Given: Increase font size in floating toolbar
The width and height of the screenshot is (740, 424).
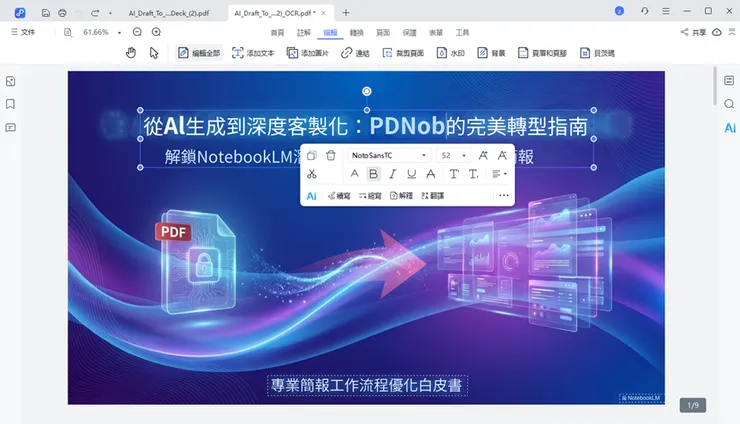Looking at the screenshot, I should point(483,155).
